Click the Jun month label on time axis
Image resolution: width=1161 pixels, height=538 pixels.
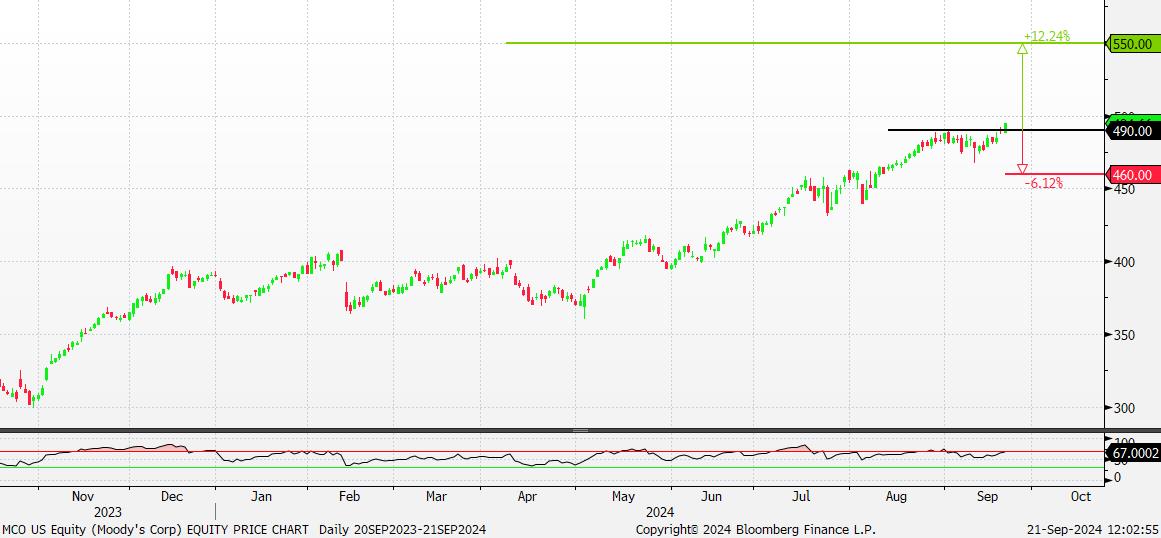click(712, 497)
